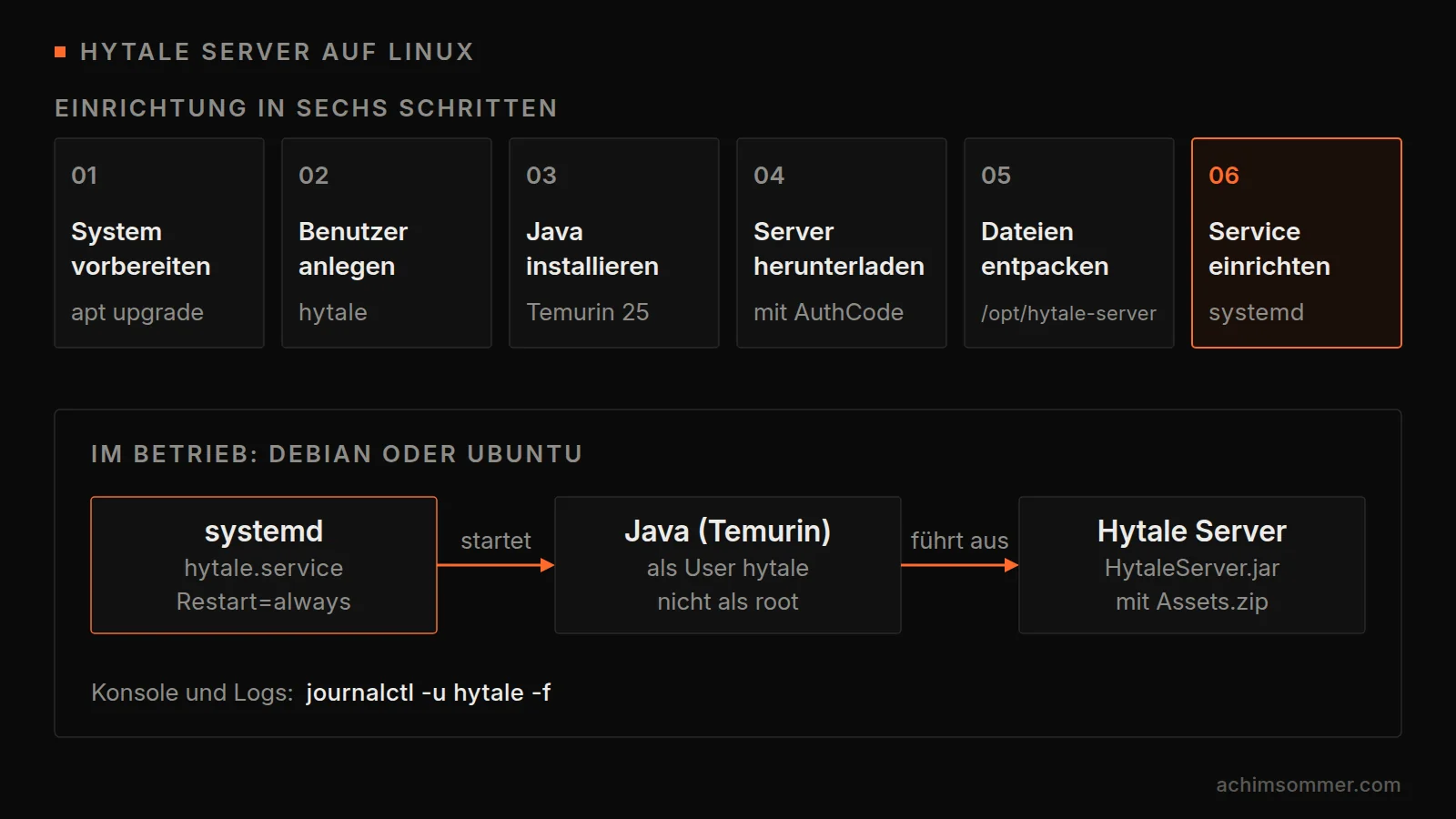Click 'EINRICHTUNG IN SECHS SCHRITTEN' heading

306,108
